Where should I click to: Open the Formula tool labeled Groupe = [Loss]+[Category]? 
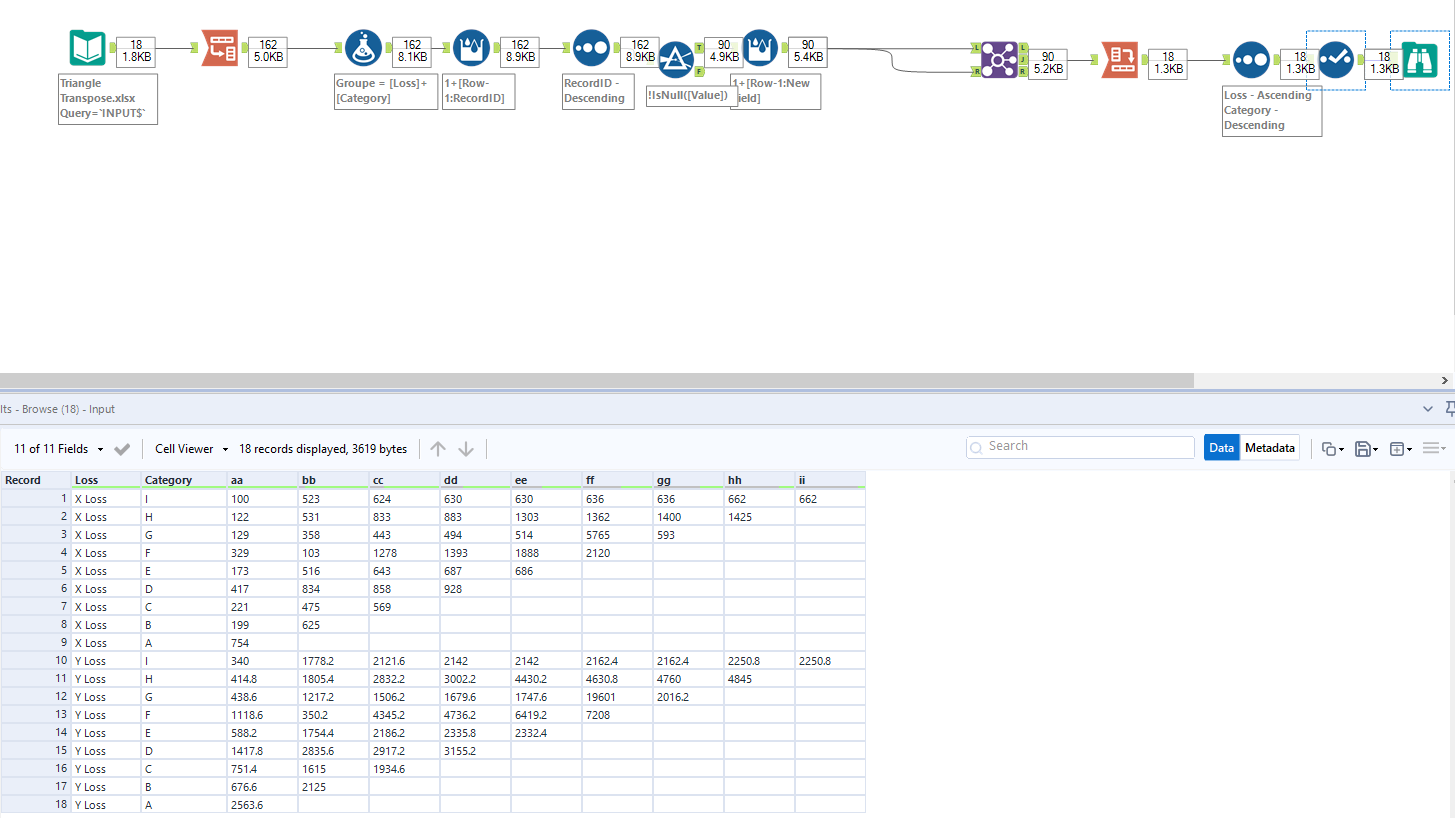pyautogui.click(x=363, y=47)
